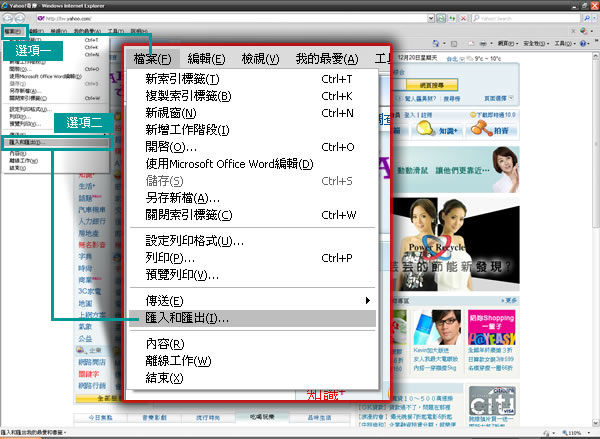Click the Read mail envelope icon
The image size is (600, 439).
point(471,44)
